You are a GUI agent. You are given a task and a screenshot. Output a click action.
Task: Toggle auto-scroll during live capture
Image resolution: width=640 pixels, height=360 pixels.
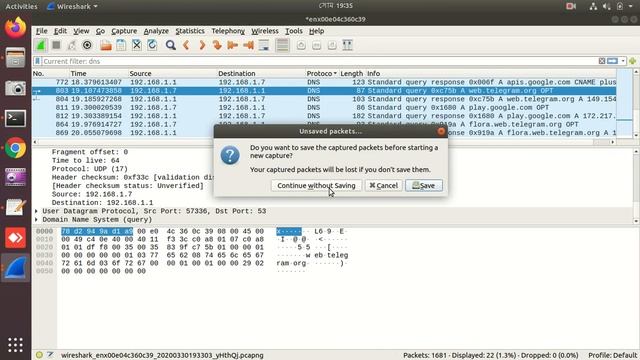(x=264, y=45)
